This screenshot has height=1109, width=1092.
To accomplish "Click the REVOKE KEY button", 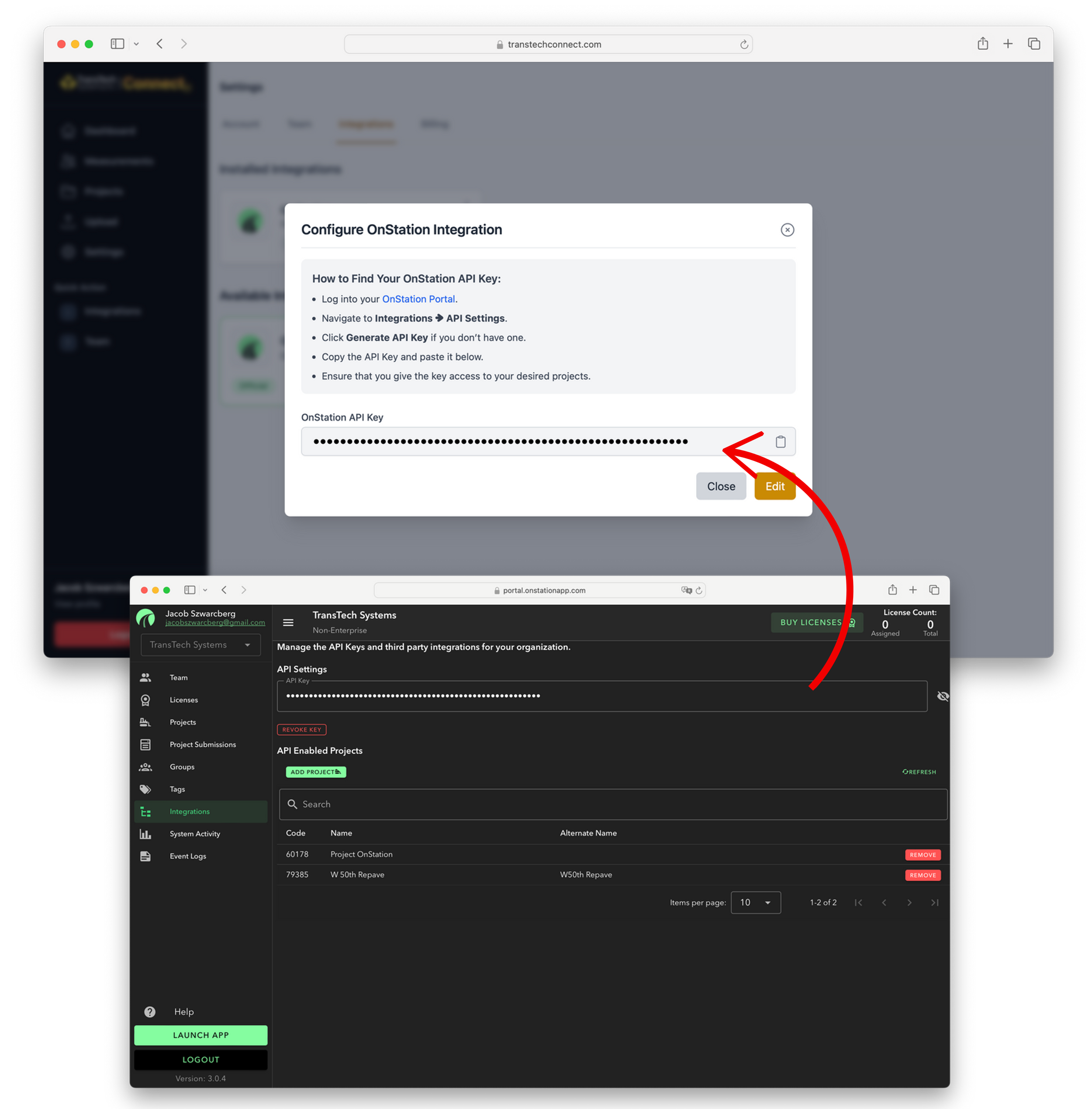I will 302,729.
